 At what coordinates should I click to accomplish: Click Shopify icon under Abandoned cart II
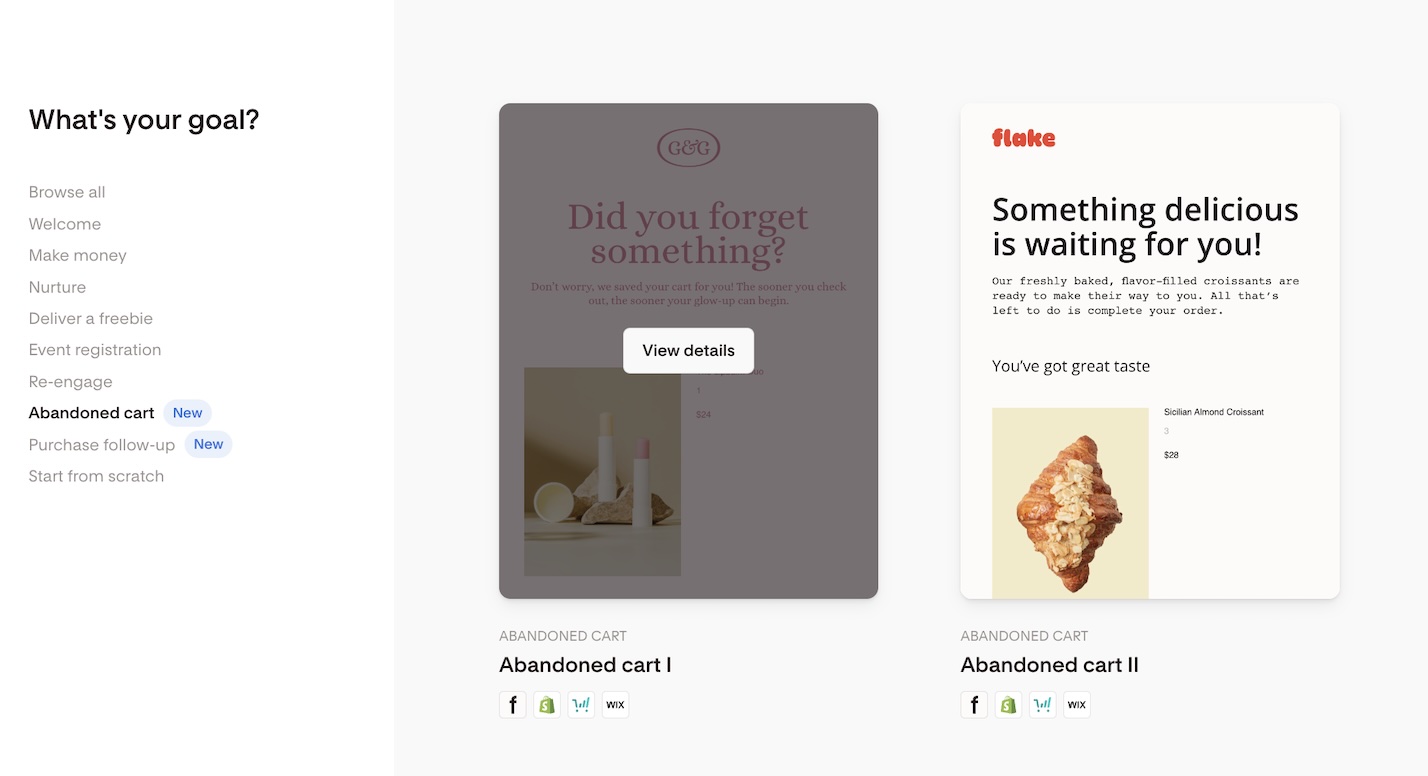coord(1008,705)
